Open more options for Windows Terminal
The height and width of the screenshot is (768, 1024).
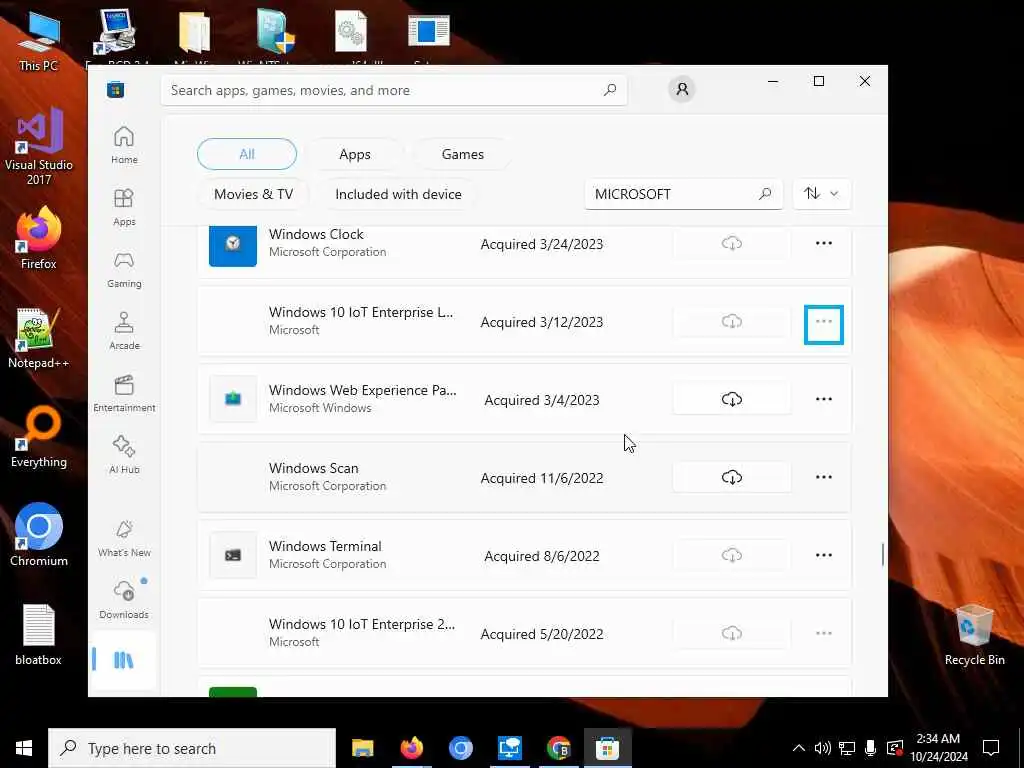pyautogui.click(x=824, y=556)
